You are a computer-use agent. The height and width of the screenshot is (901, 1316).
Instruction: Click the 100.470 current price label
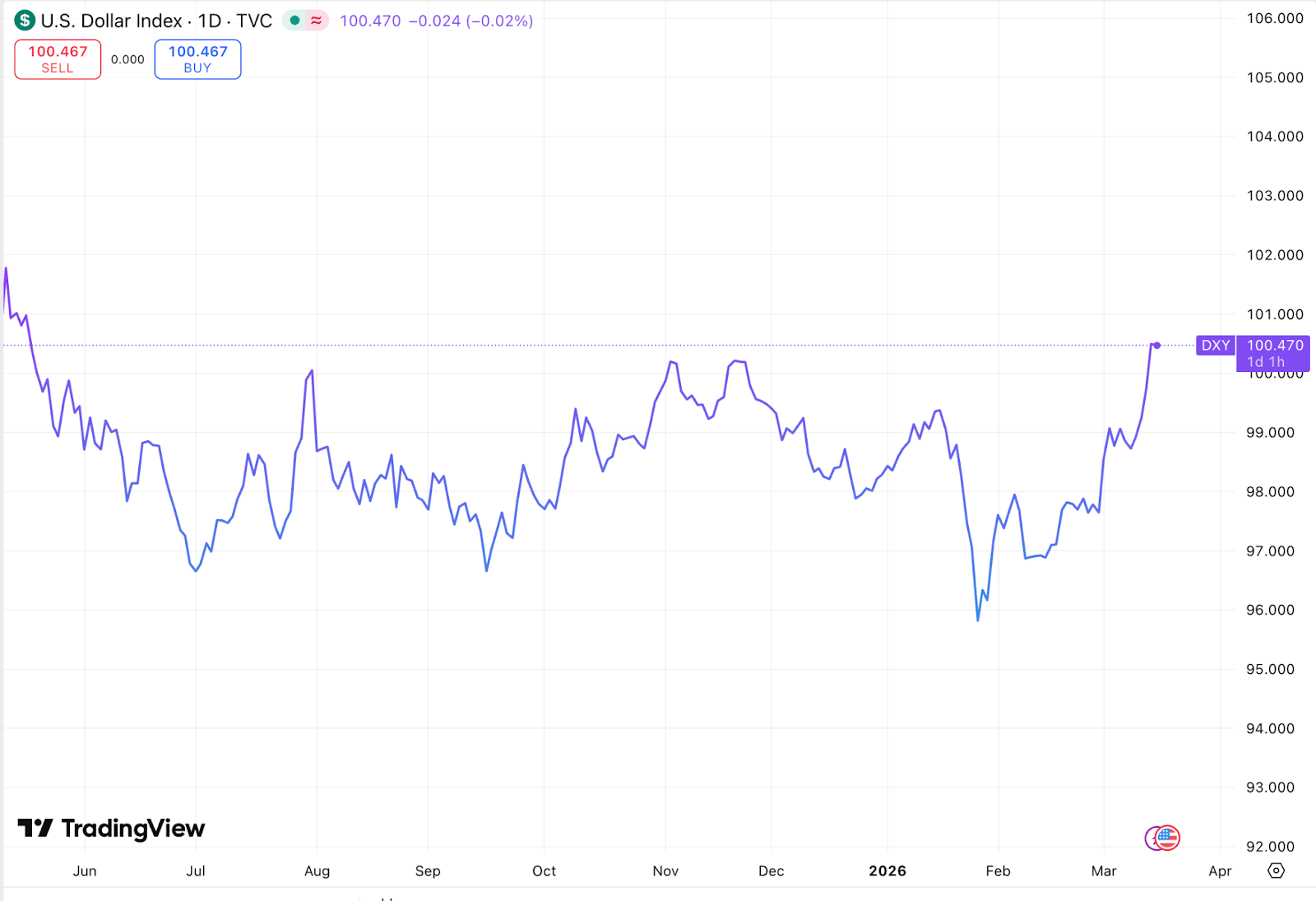1275,346
